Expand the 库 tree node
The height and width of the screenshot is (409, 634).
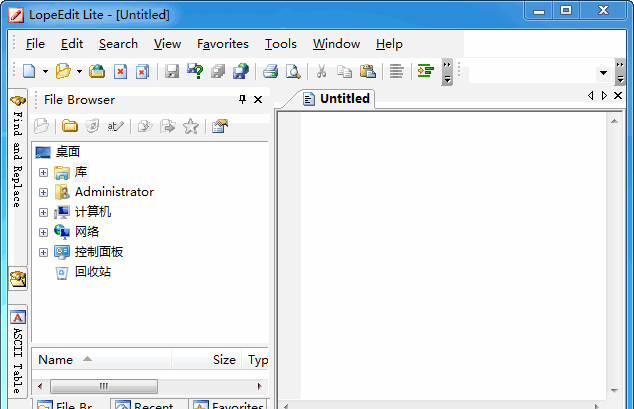(43, 173)
